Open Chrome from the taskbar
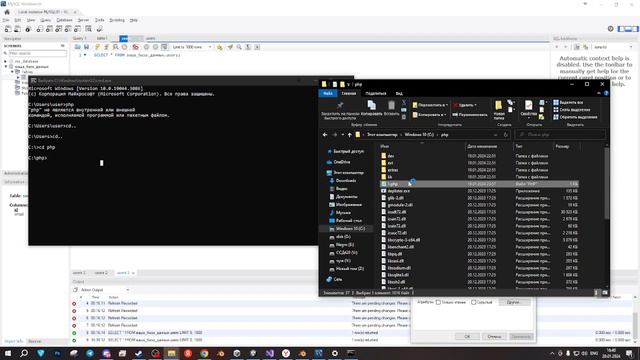The height and width of the screenshot is (360, 640). 204,353
